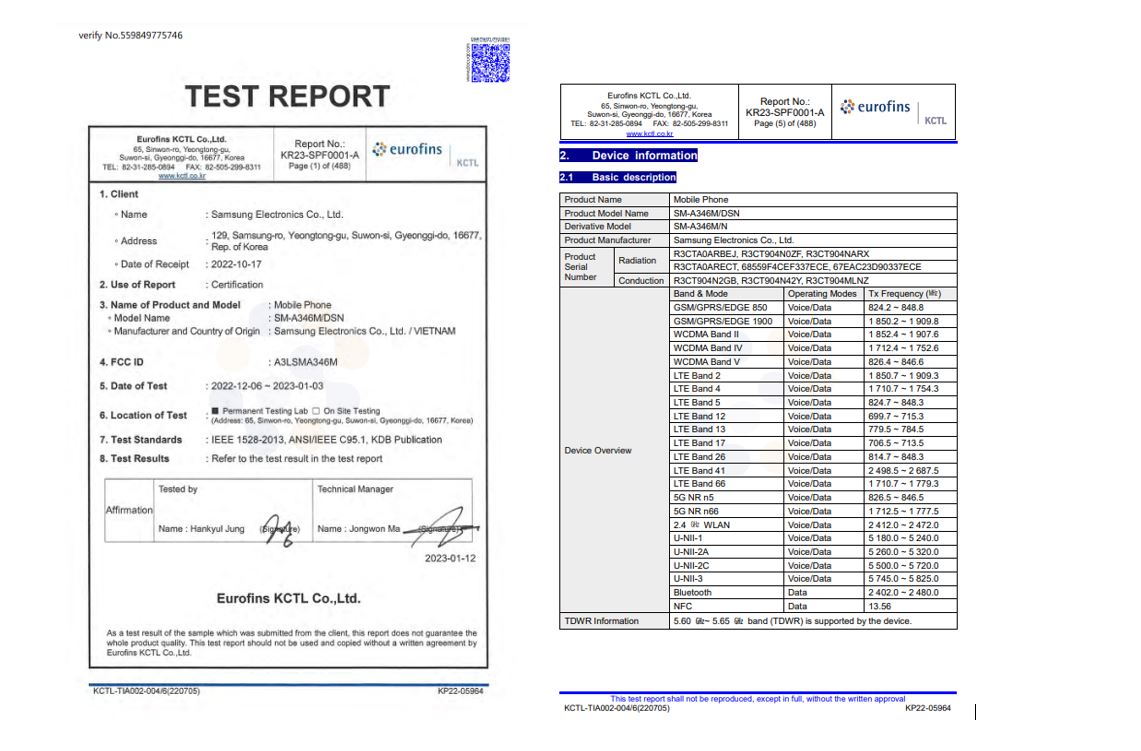This screenshot has width=1141, height=751.
Task: Click 'Technical Manager' column header
Action: tap(355, 489)
